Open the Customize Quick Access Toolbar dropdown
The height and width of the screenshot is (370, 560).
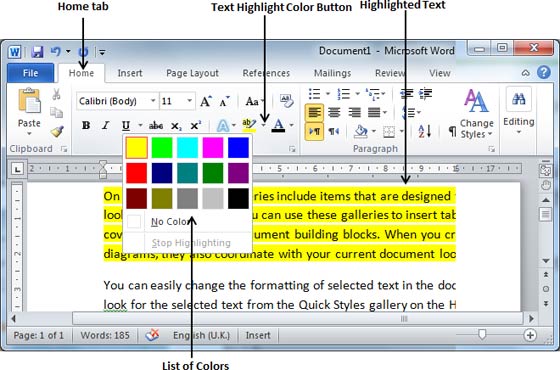point(102,52)
